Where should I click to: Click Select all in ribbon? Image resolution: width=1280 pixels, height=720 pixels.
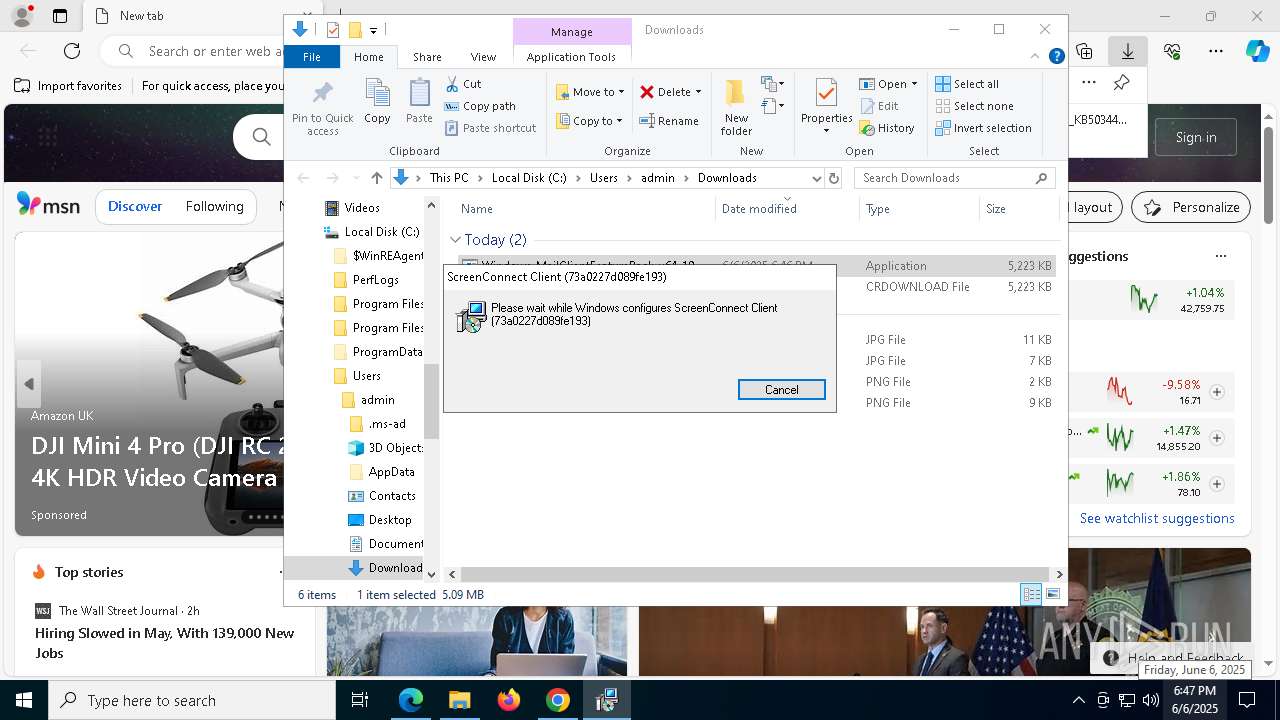[967, 84]
